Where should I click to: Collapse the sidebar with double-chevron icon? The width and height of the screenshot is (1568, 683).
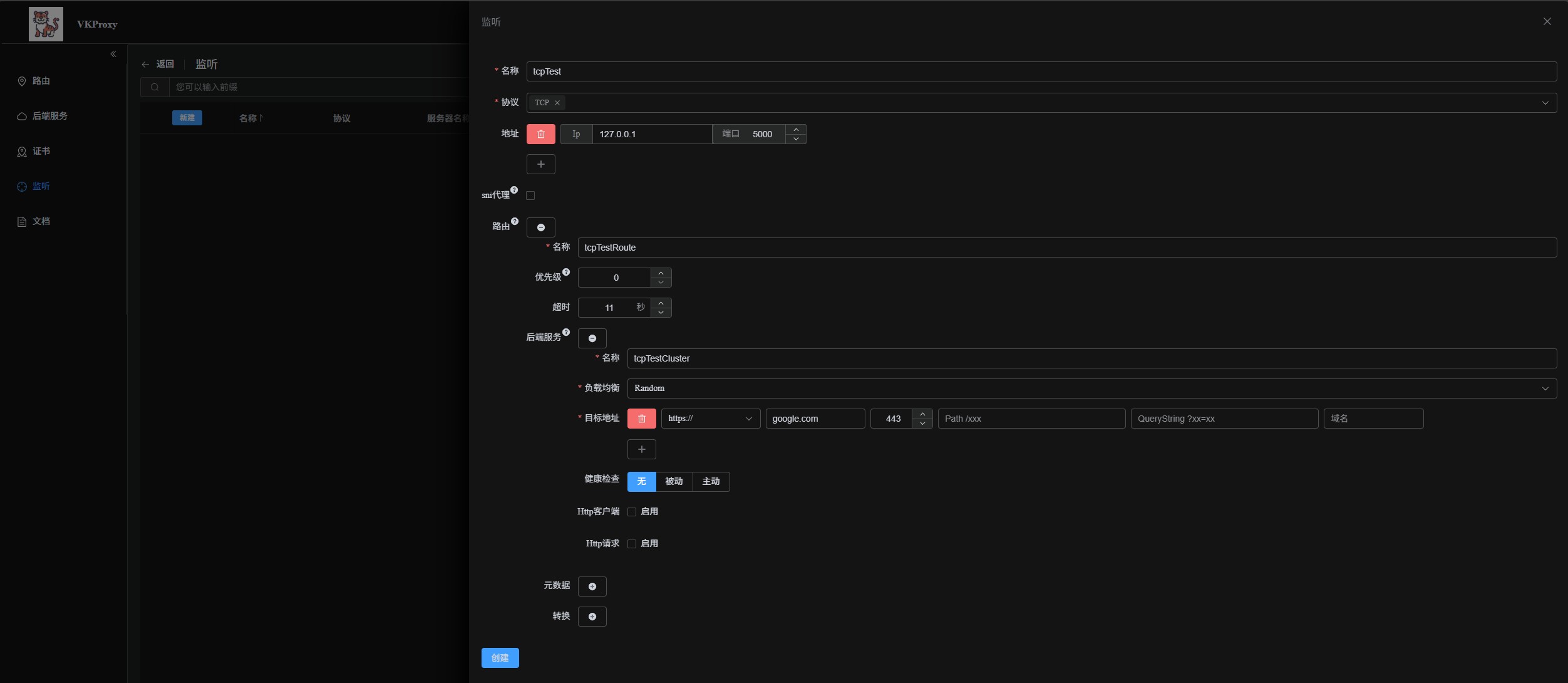113,54
